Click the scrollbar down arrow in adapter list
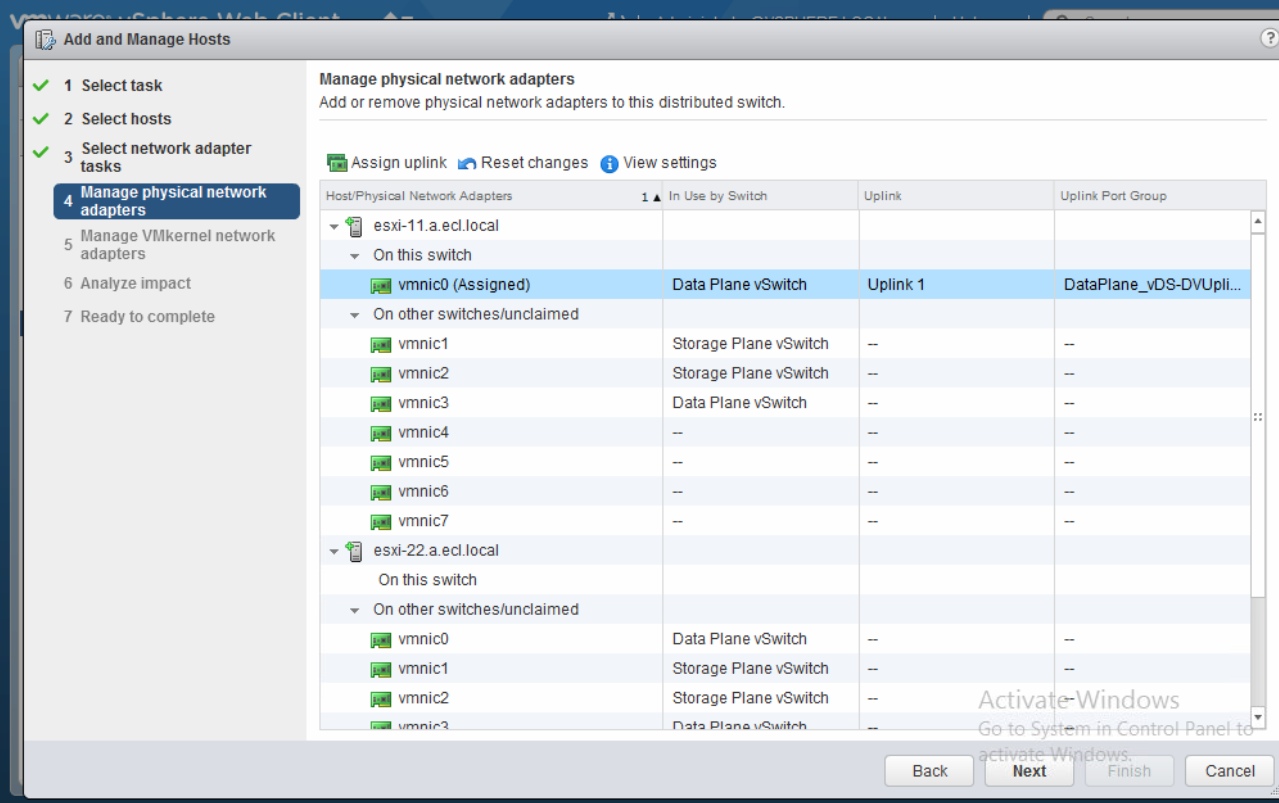Viewport: 1279px width, 803px height. (1258, 717)
